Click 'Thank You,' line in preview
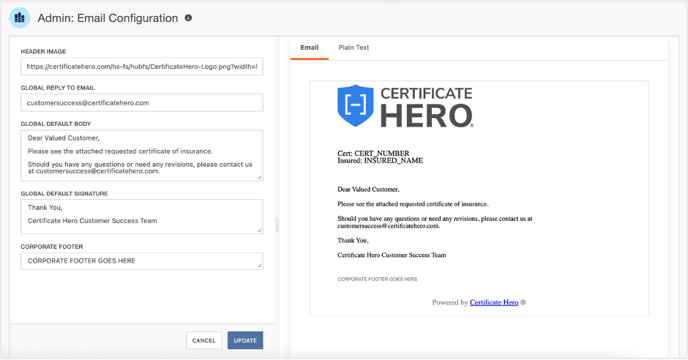 (x=353, y=241)
